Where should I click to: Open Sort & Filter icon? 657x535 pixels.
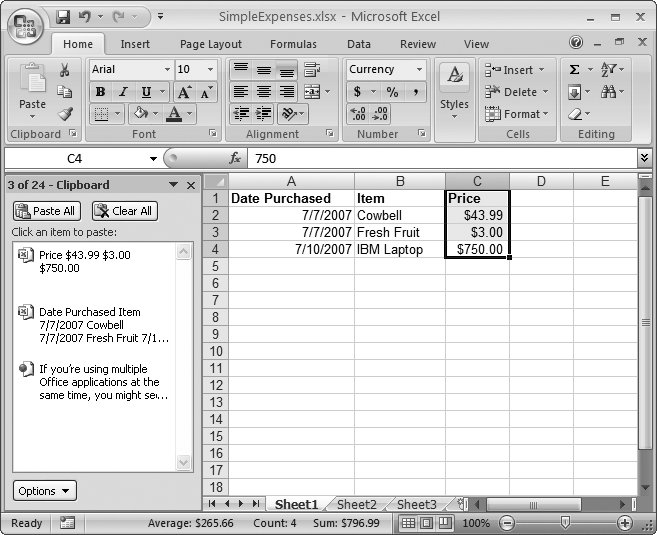[608, 69]
